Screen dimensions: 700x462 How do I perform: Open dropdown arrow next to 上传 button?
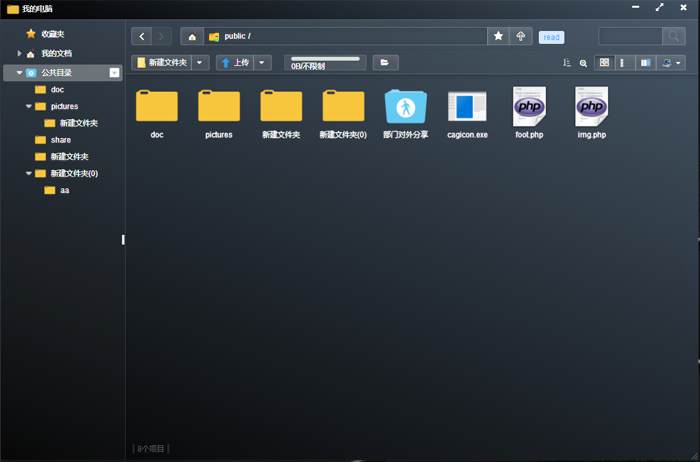click(263, 62)
